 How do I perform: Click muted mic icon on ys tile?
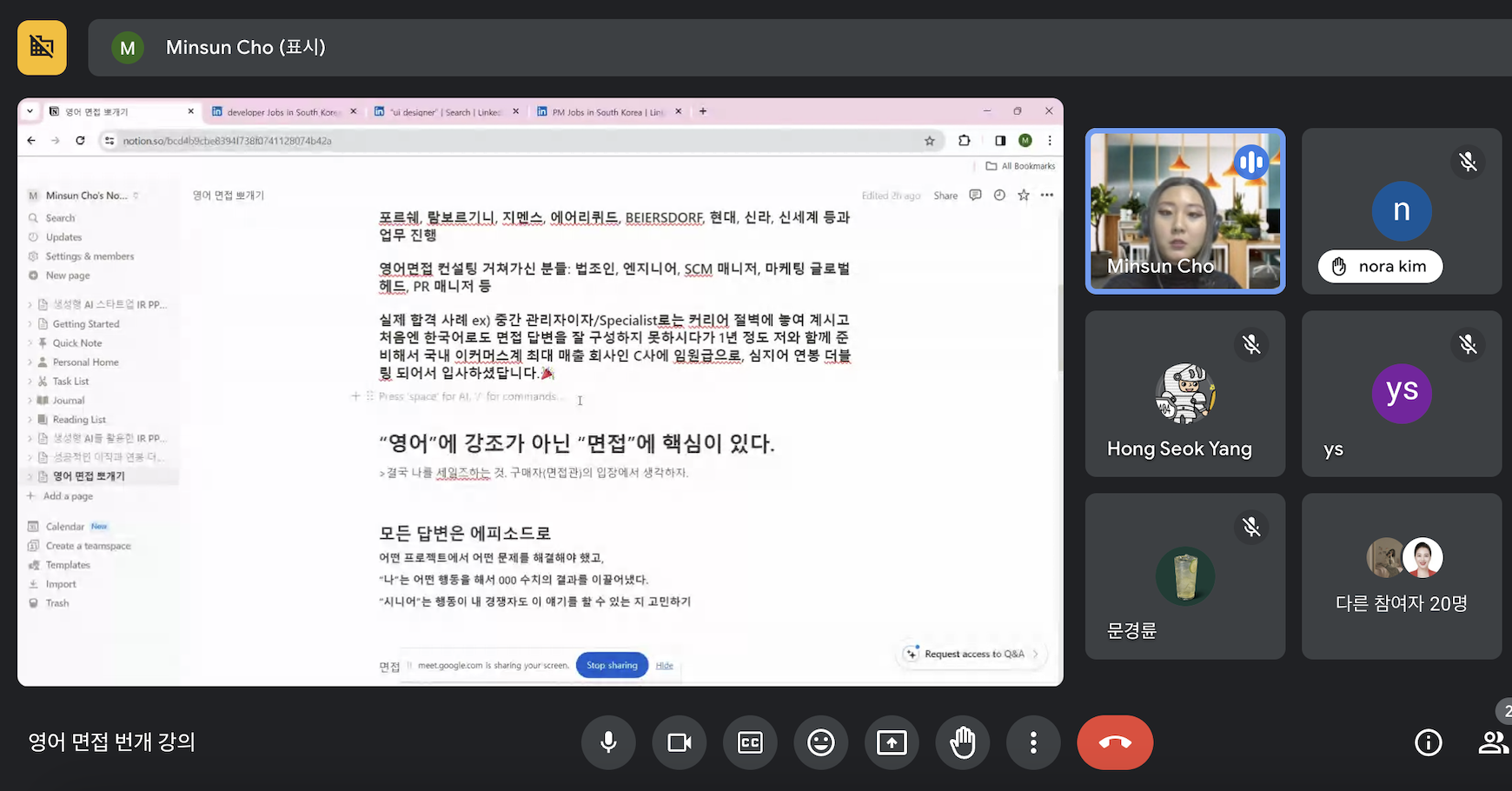pyautogui.click(x=1468, y=344)
